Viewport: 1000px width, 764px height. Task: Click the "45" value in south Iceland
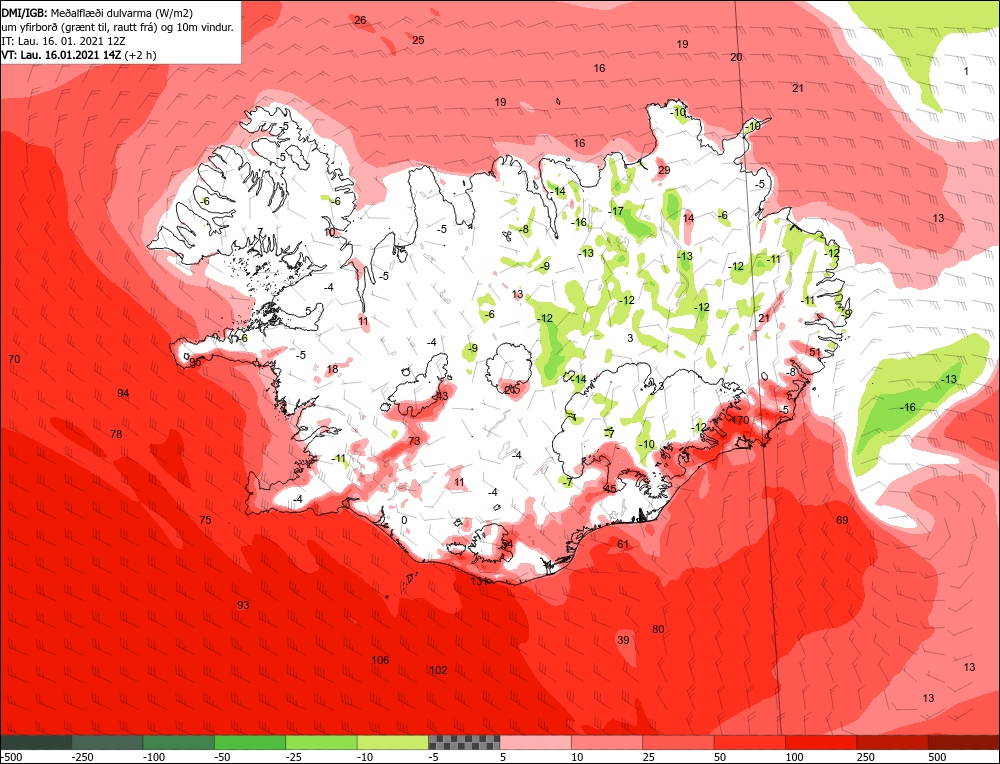[x=610, y=489]
